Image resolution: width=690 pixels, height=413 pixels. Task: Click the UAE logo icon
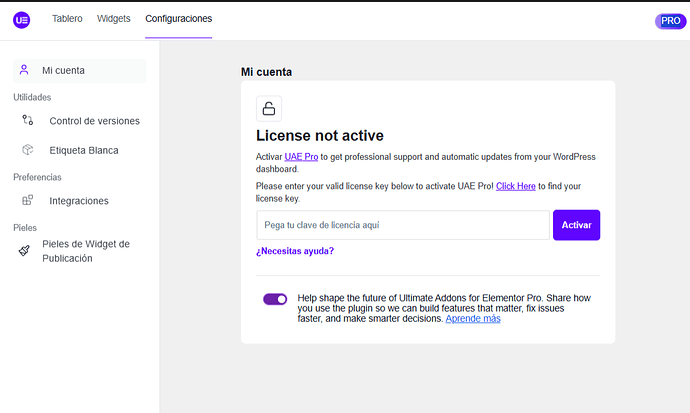click(22, 20)
